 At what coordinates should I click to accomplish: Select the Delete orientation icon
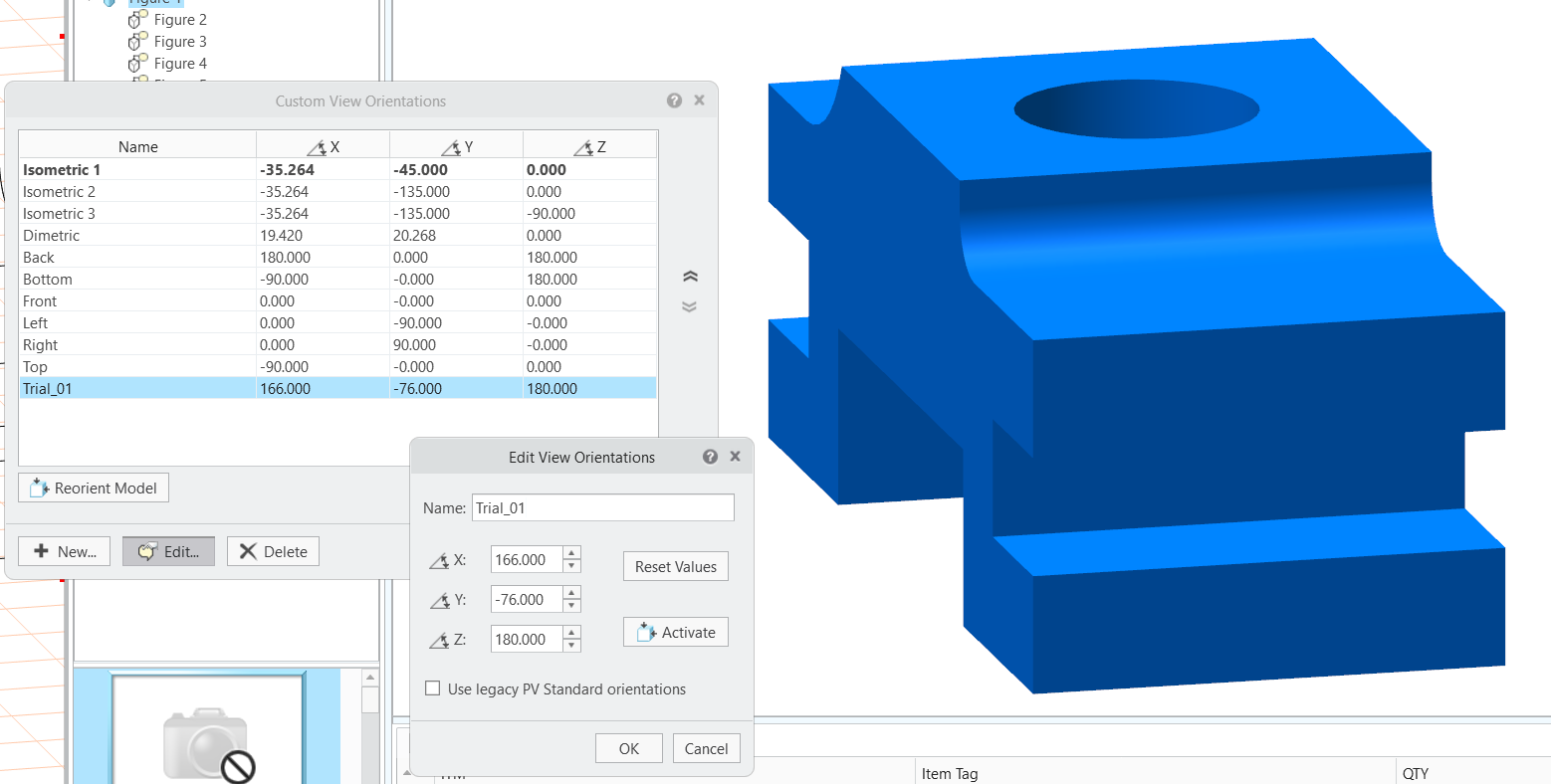(246, 550)
